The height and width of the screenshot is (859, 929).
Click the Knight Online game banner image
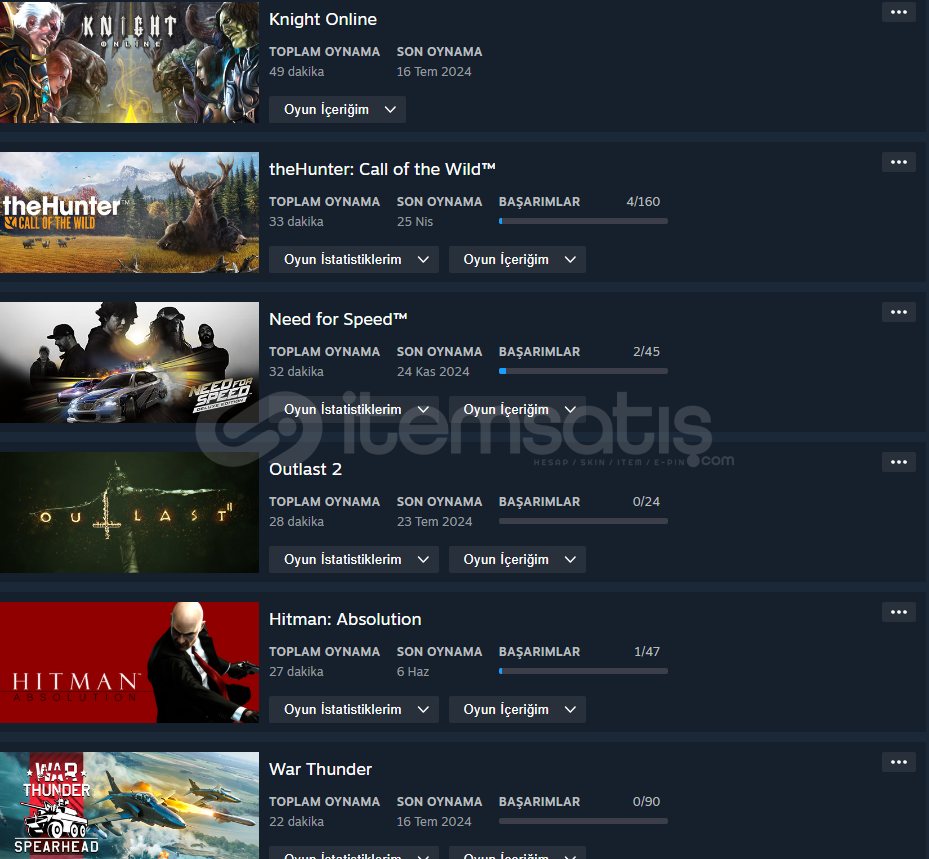tap(129, 62)
